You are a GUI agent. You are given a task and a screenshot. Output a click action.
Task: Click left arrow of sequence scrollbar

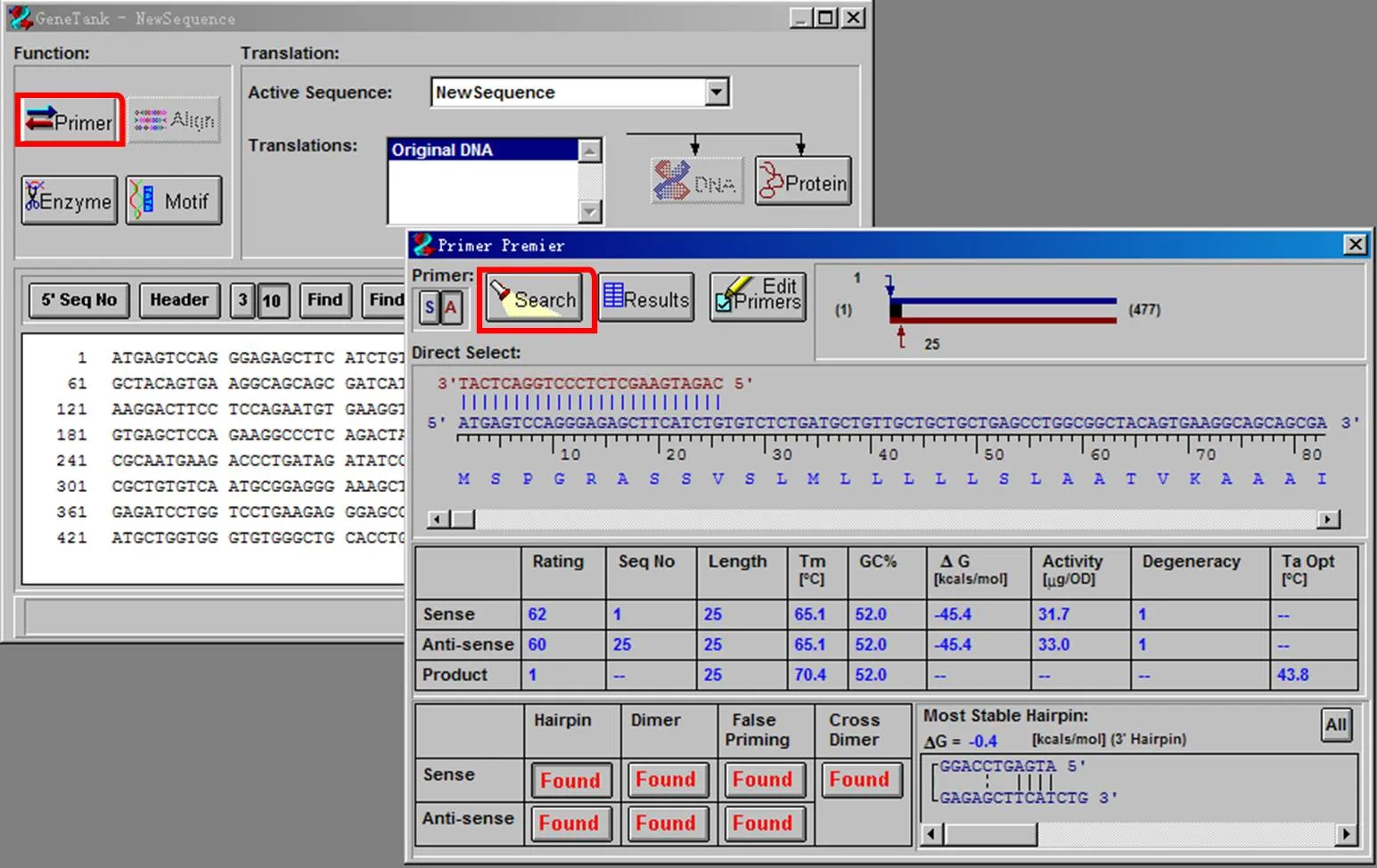tap(438, 519)
